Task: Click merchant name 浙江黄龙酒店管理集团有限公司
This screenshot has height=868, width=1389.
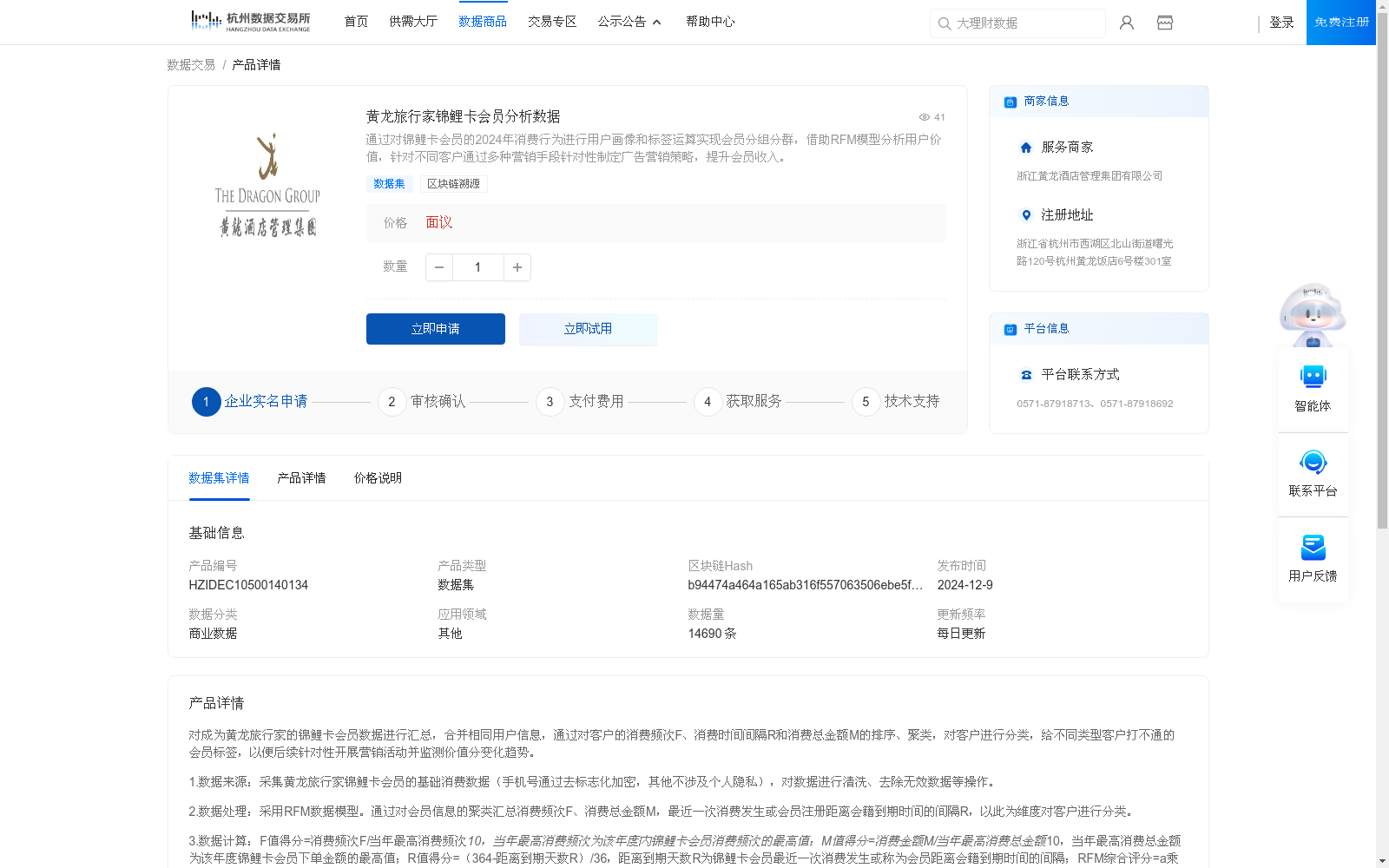Action: (x=1089, y=176)
